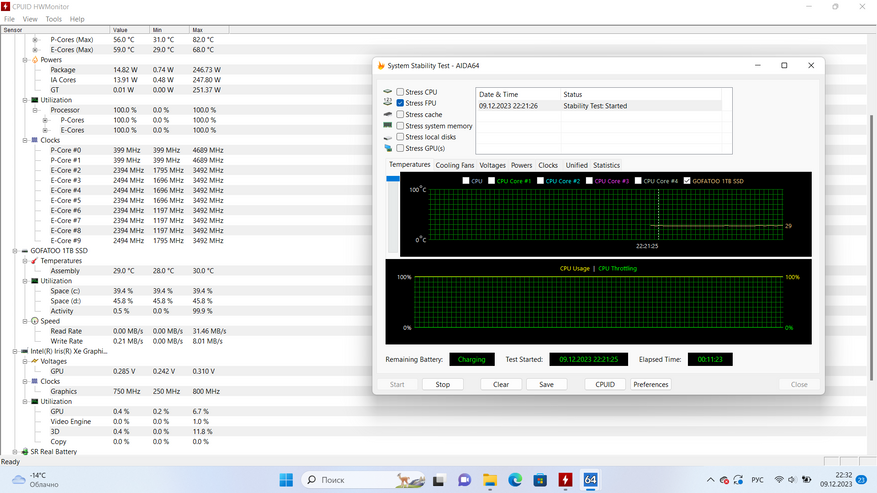The image size is (877, 493).
Task: Click the Powers flame icon in sensor tree
Action: click(33, 60)
